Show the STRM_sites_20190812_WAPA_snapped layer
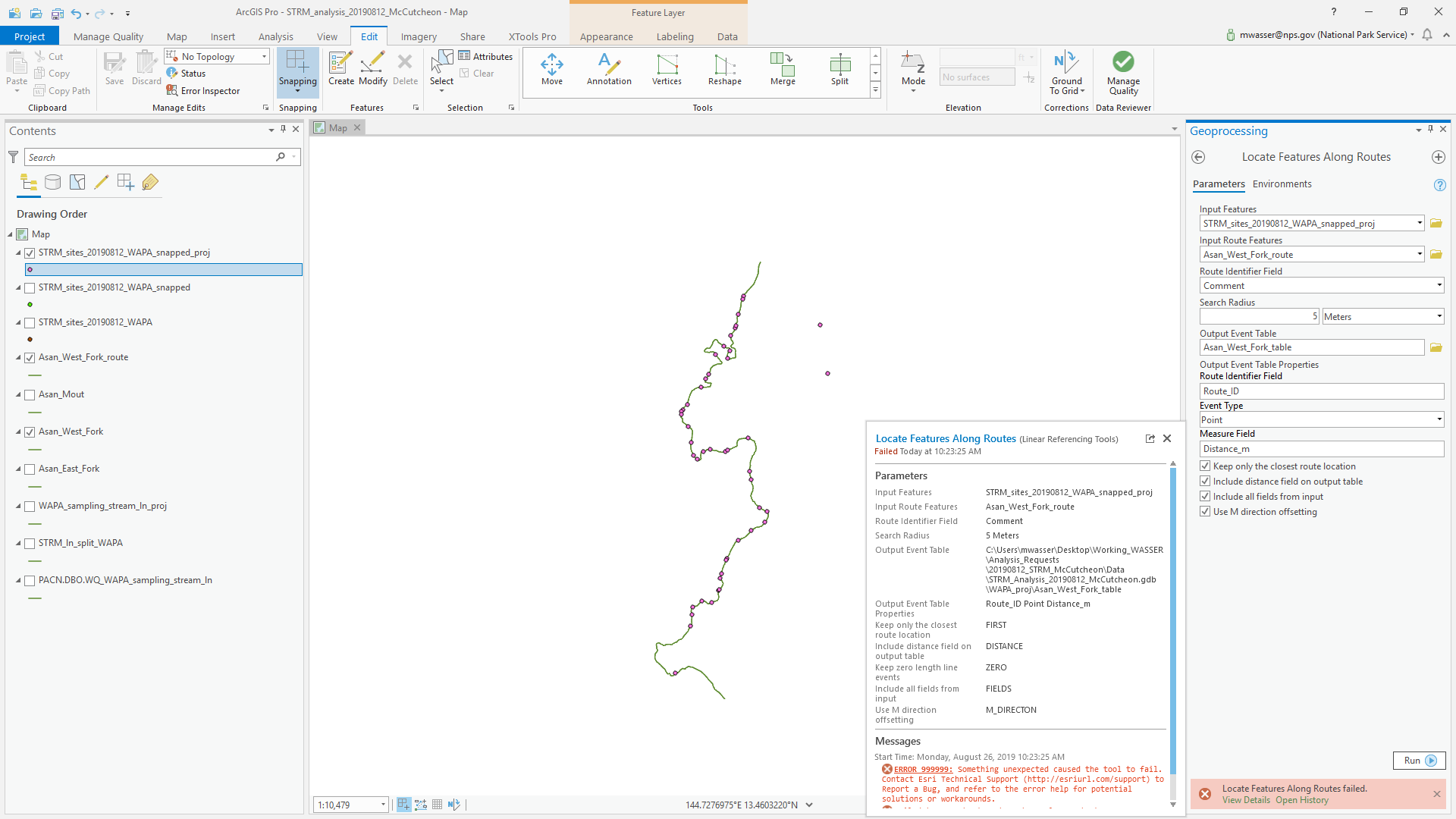Screen dimensions: 1456x819 tap(30, 287)
